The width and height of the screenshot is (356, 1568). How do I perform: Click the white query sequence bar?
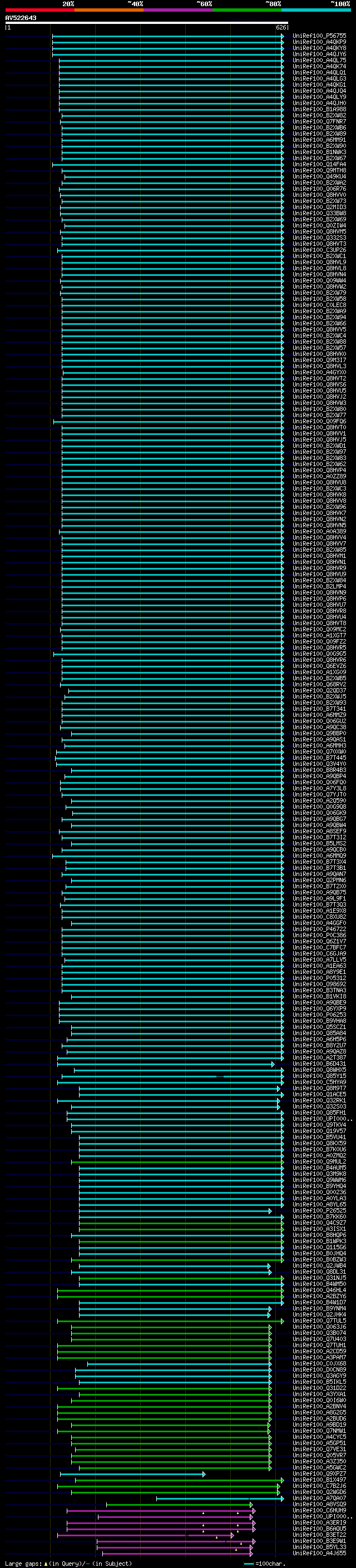(x=147, y=23)
